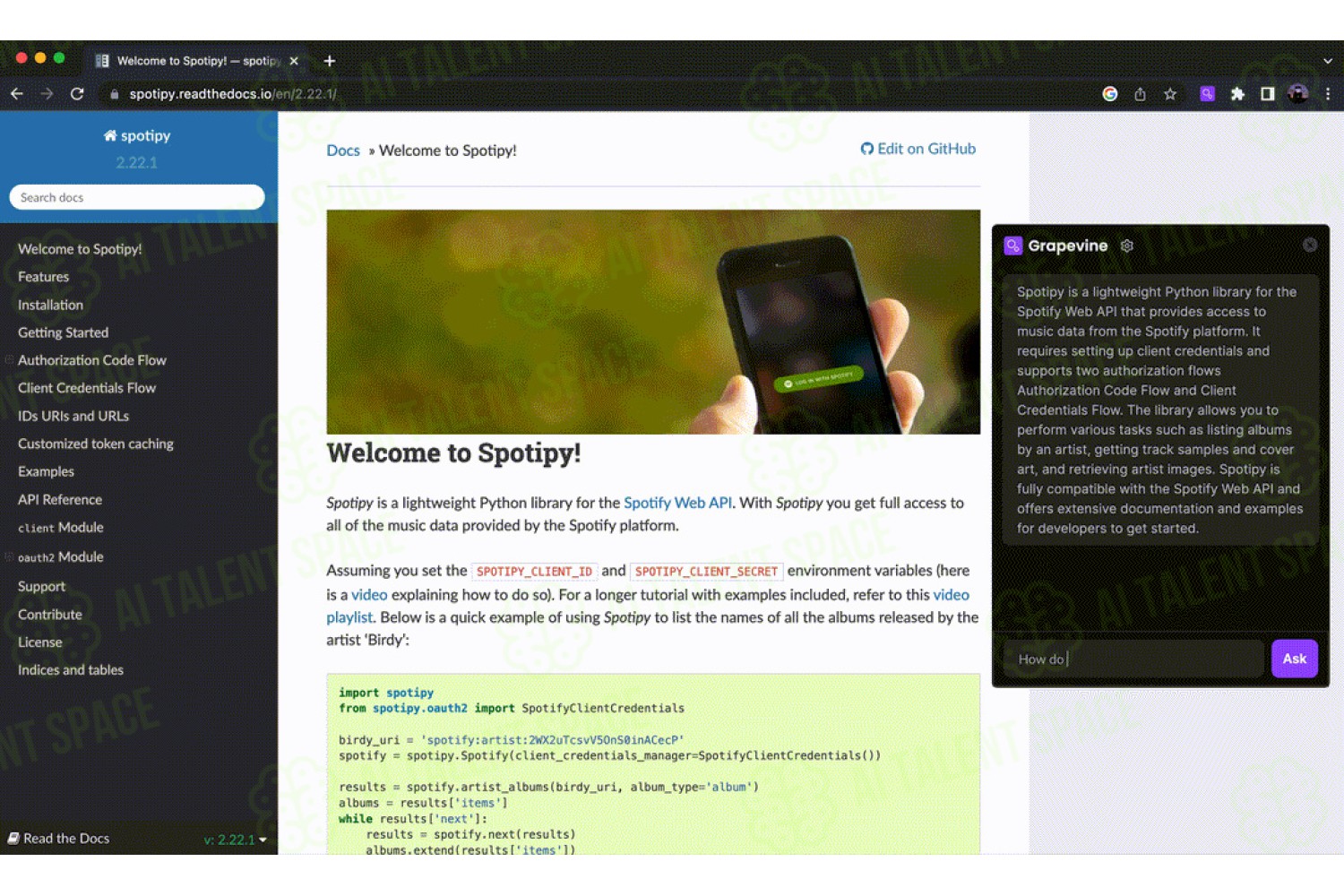Viewport: 1344px width, 896px height.
Task: Click the SPOTIPY_CLIENT_SECRET code text
Action: [x=706, y=572]
